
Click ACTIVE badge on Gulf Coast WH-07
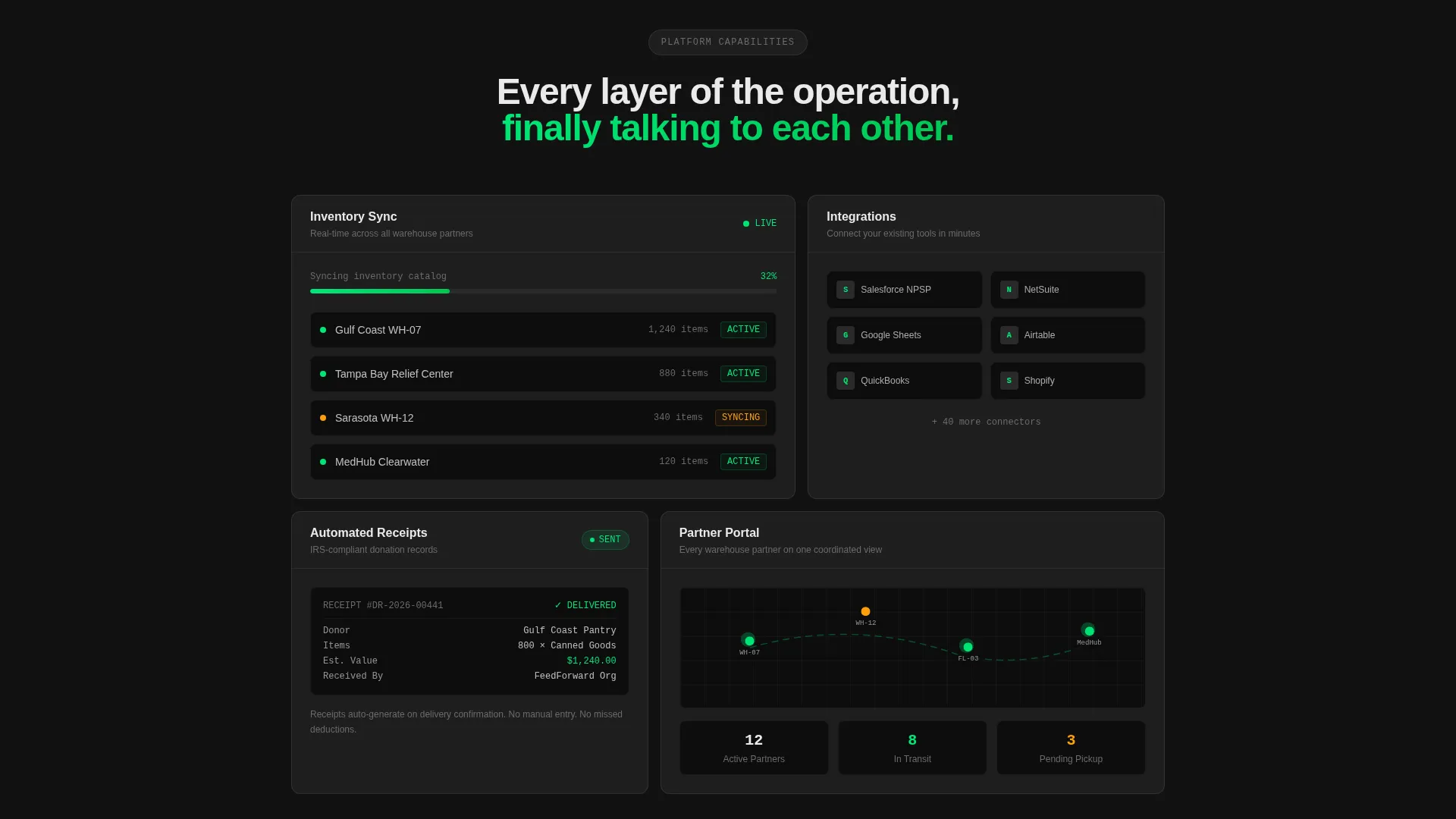743,330
